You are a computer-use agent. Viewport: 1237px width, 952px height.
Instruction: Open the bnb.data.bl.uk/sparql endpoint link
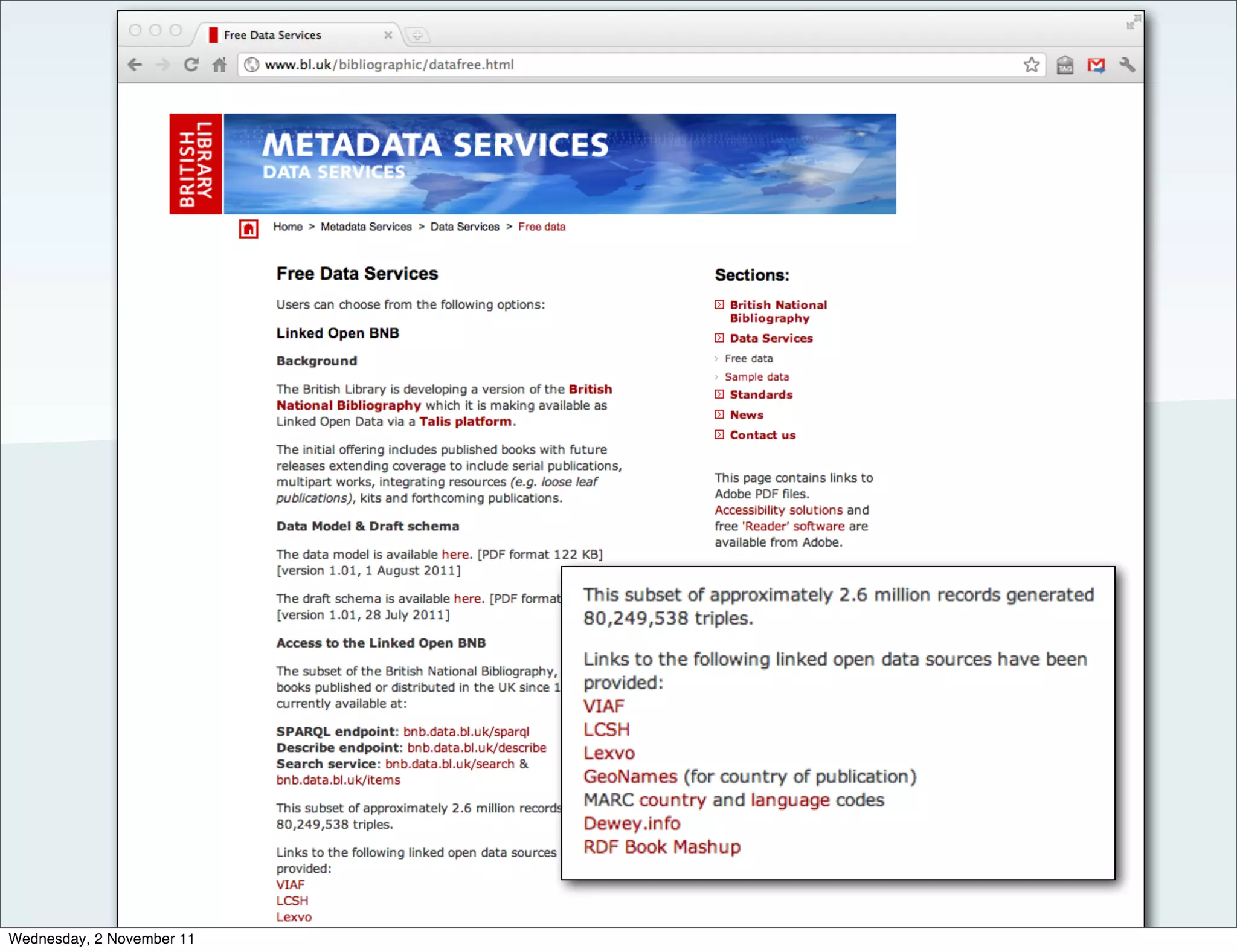(466, 732)
